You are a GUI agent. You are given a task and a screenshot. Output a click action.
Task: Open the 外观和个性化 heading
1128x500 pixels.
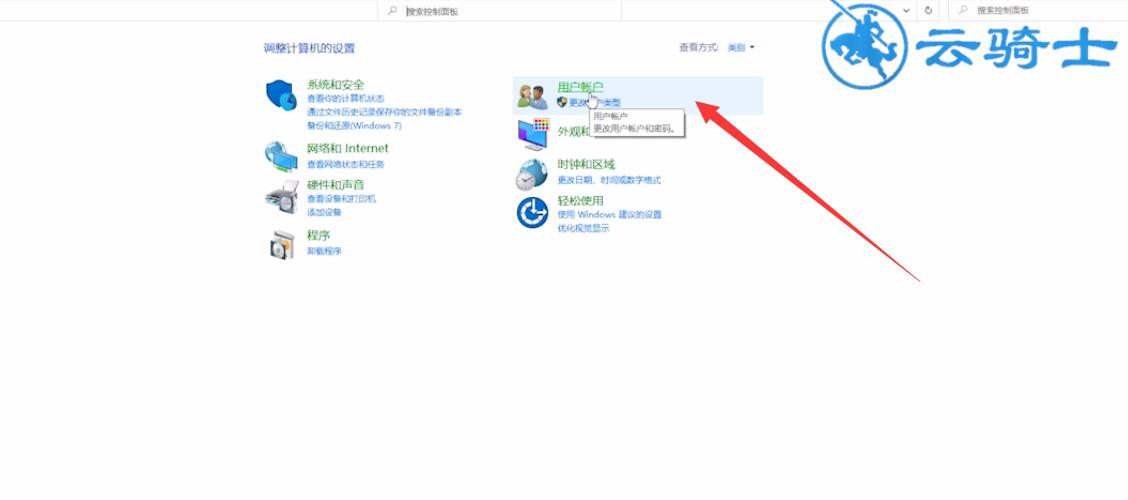[573, 131]
